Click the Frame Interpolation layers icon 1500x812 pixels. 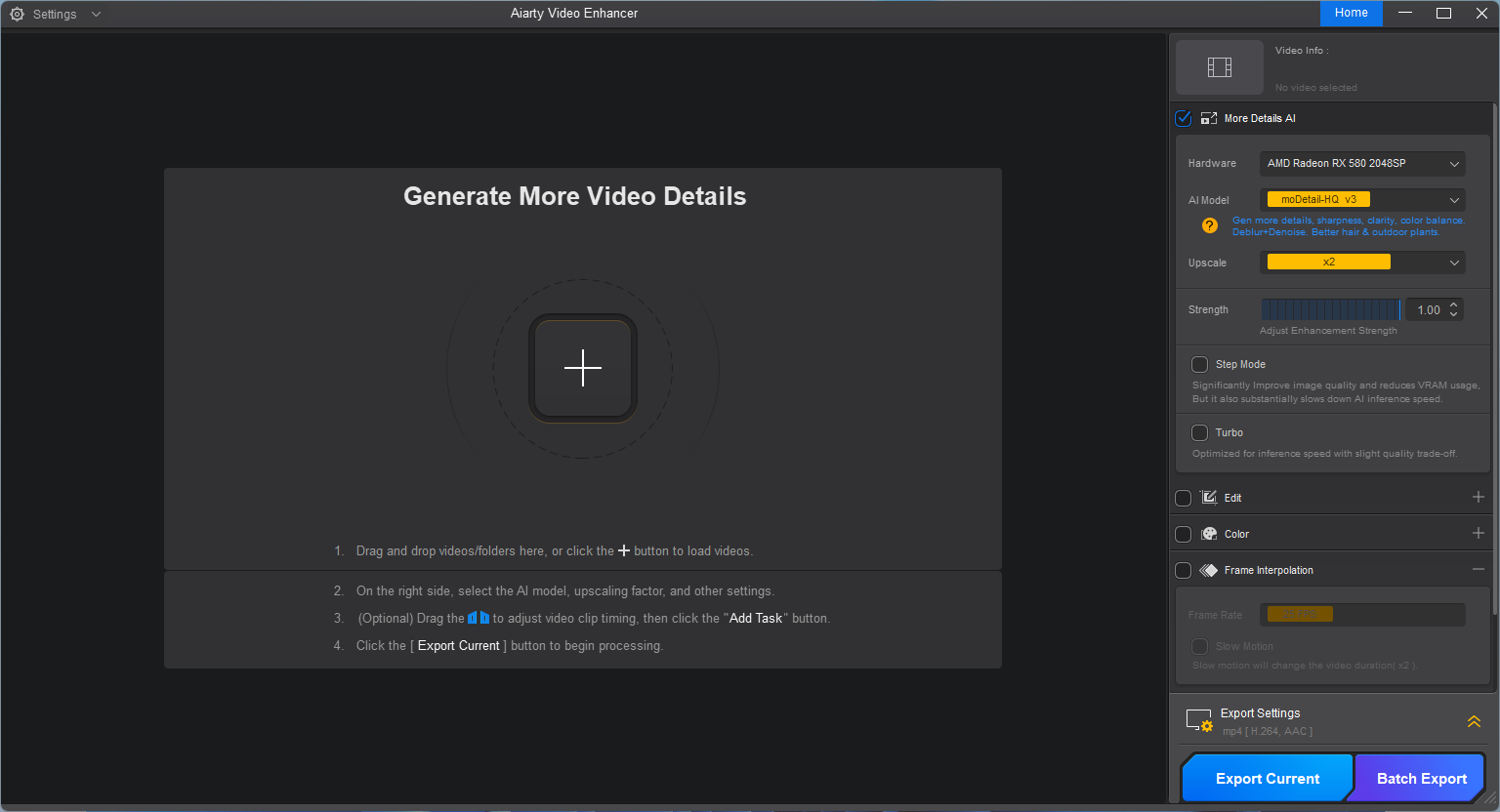1209,570
